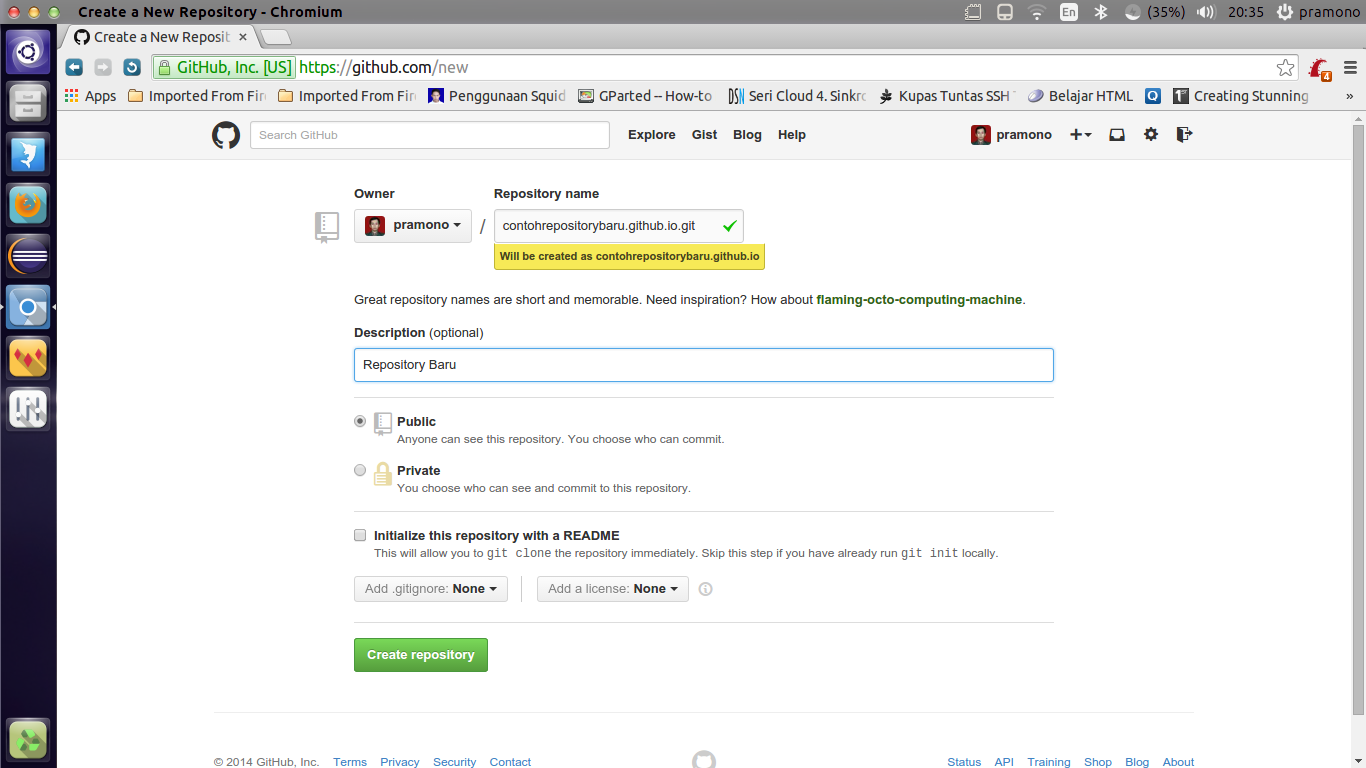The image size is (1366, 768).
Task: Open the Bluetooth indicator
Action: tap(1100, 12)
